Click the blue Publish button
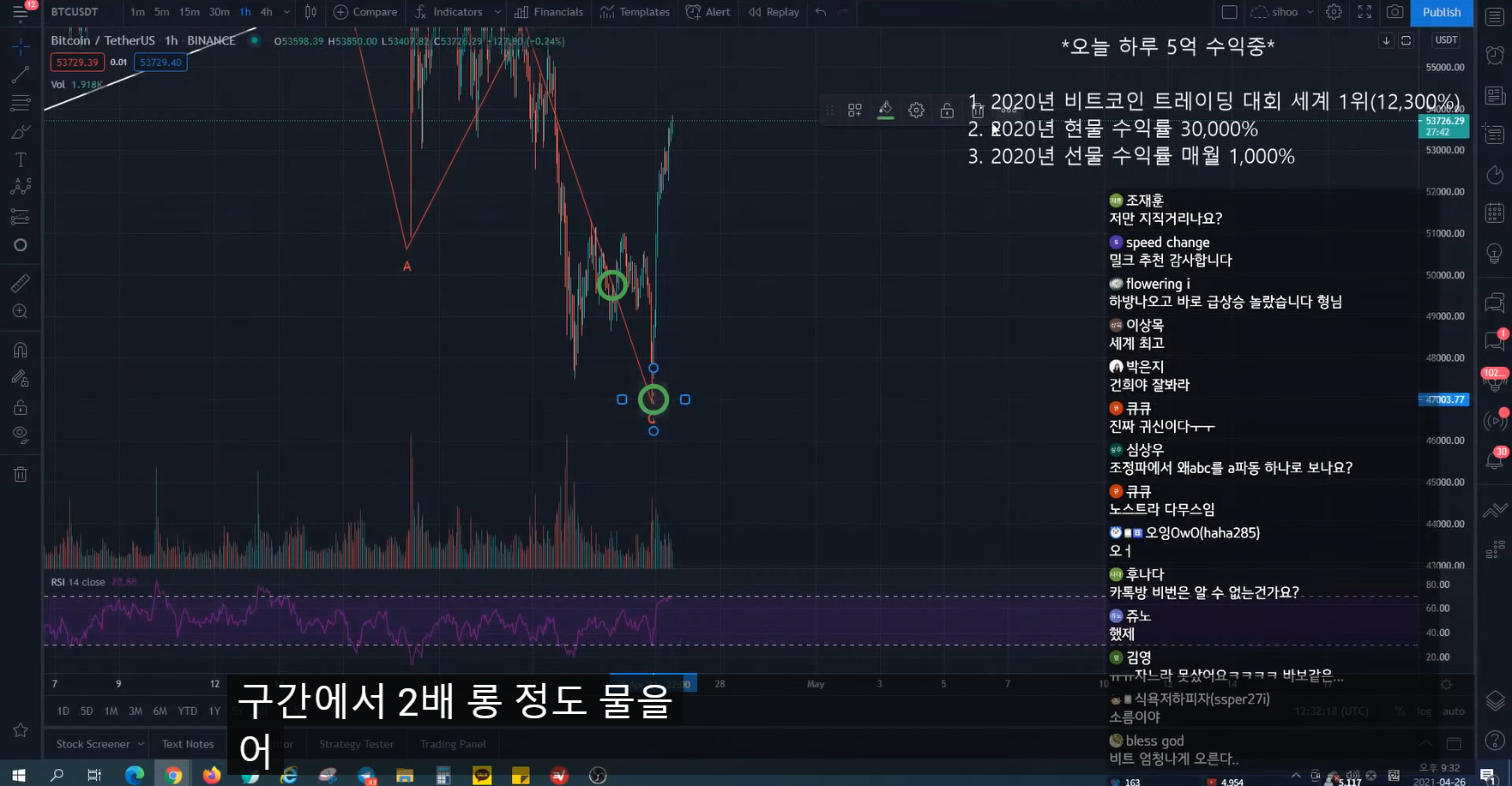The image size is (1512, 786). coord(1442,12)
